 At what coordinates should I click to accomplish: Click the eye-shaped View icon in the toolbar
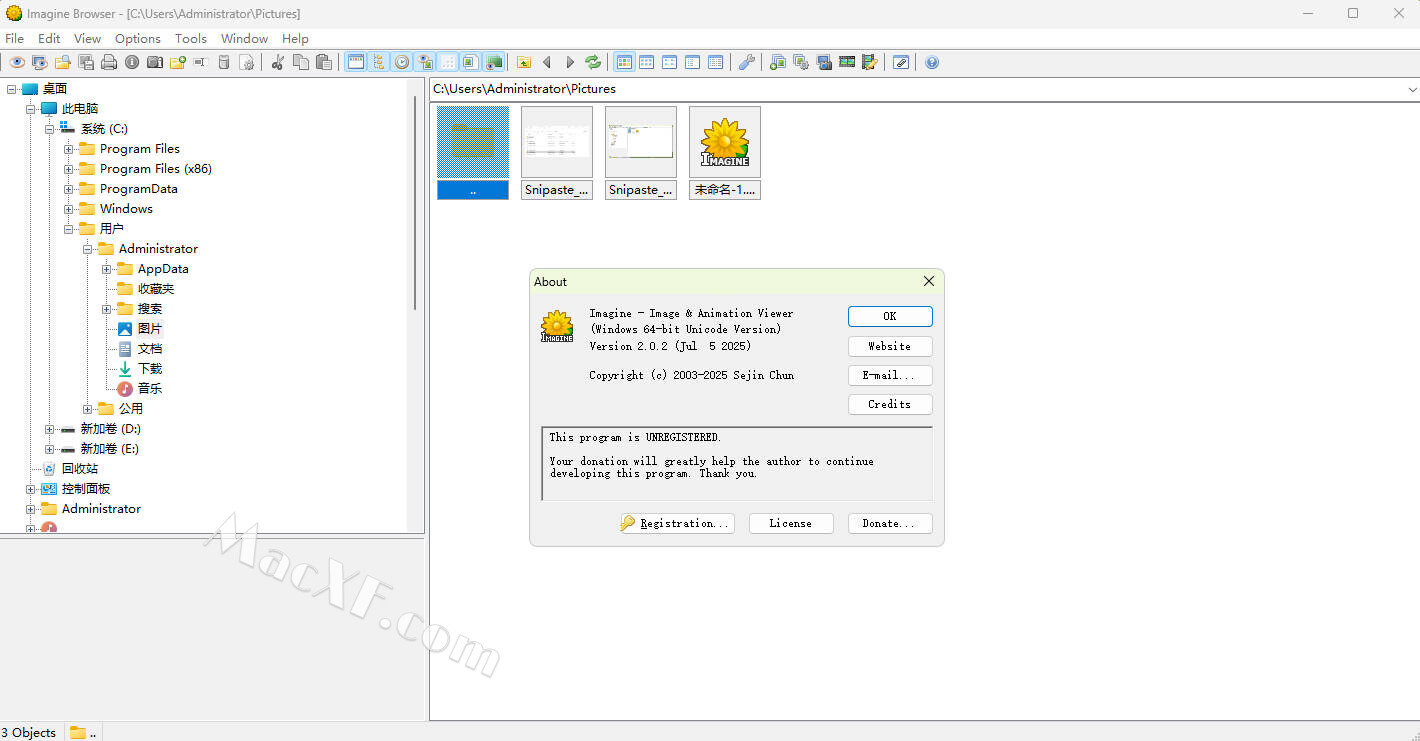click(x=17, y=62)
